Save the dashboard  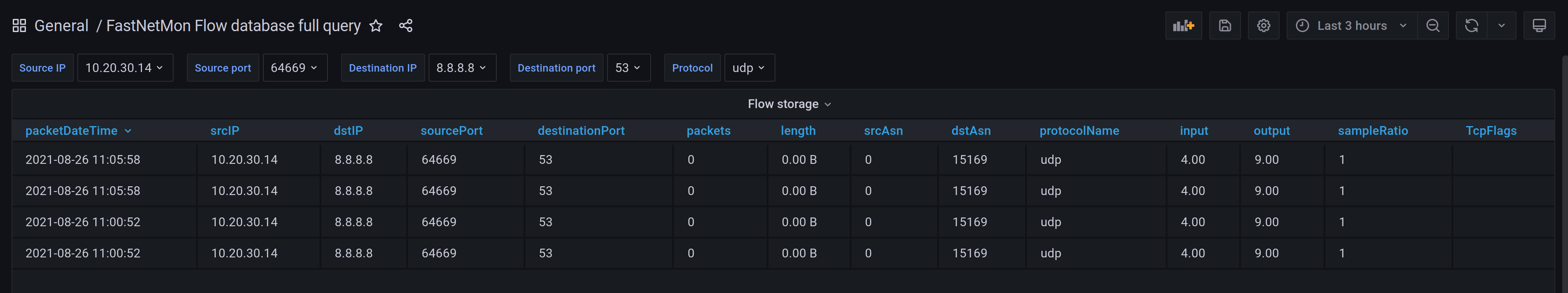tap(1225, 25)
